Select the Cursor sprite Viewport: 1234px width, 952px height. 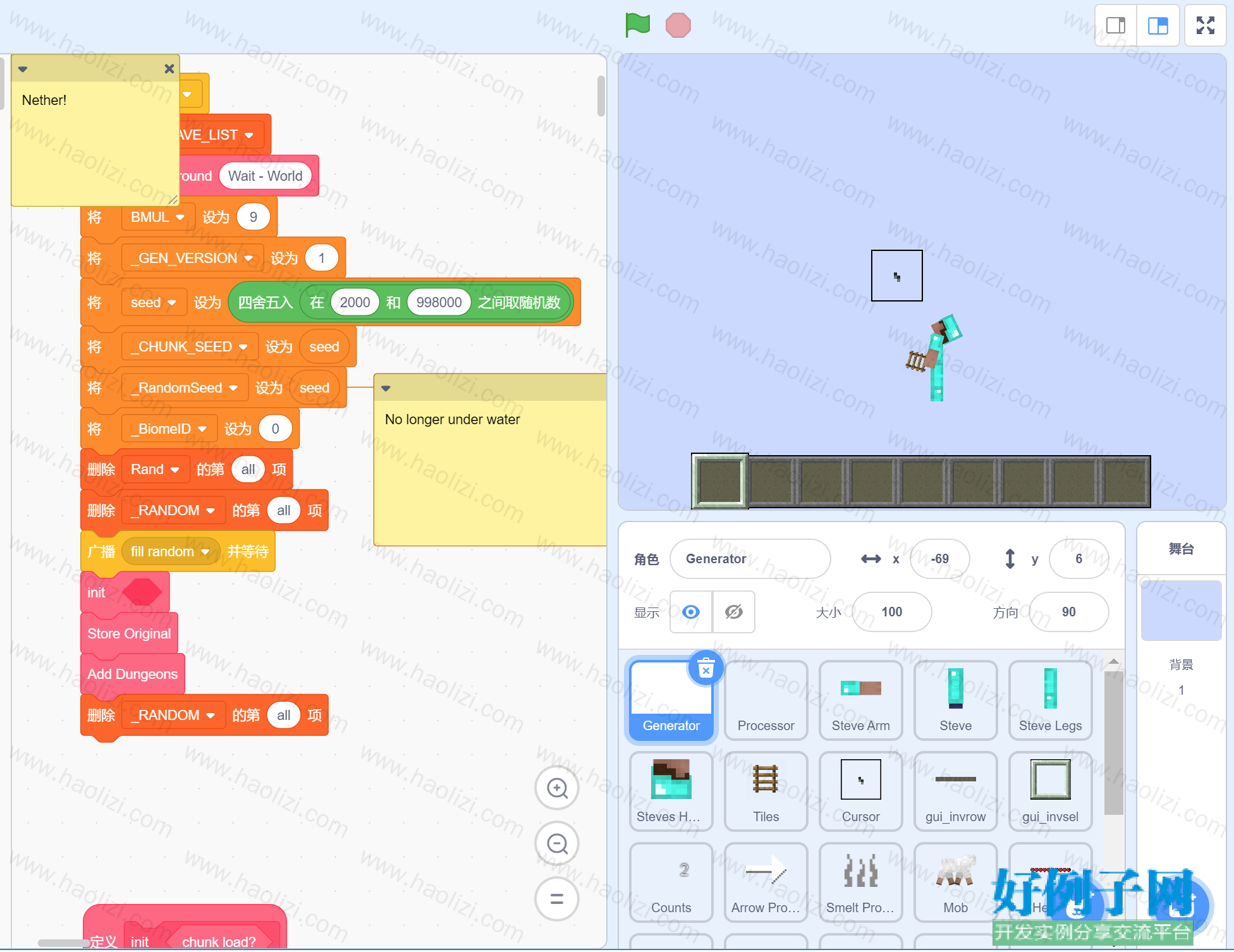point(861,791)
